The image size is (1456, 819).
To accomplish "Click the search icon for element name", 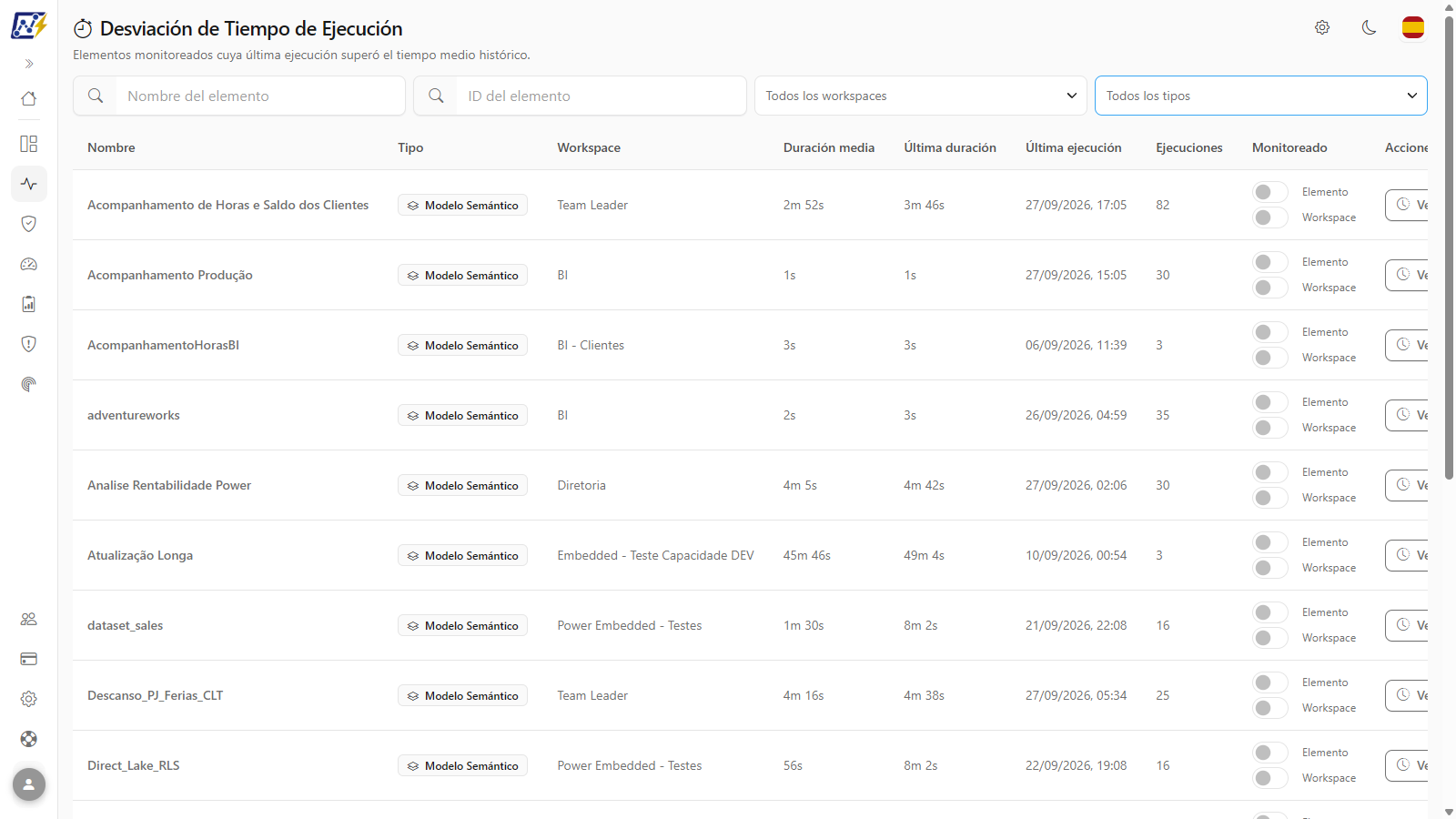I will 96,96.
